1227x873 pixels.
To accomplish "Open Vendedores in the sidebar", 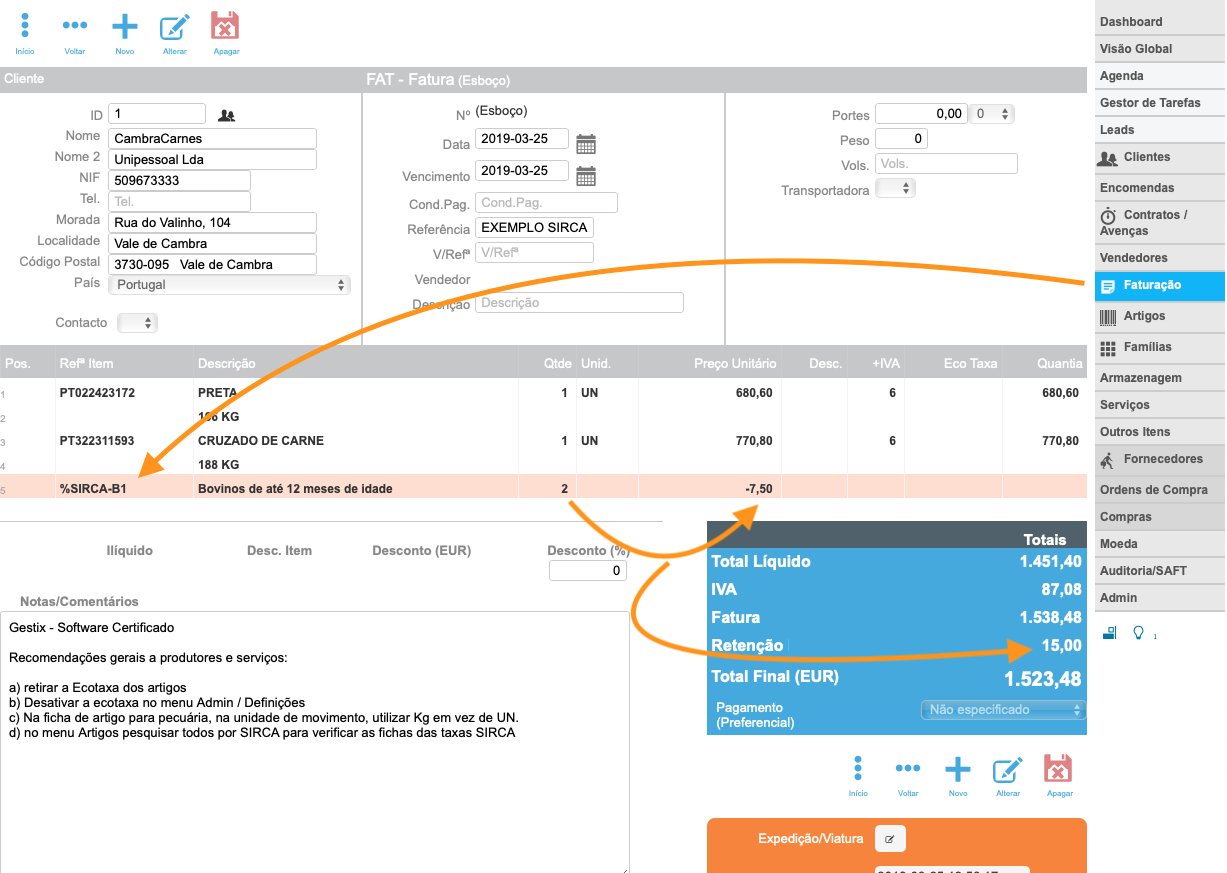I will [x=1159, y=258].
